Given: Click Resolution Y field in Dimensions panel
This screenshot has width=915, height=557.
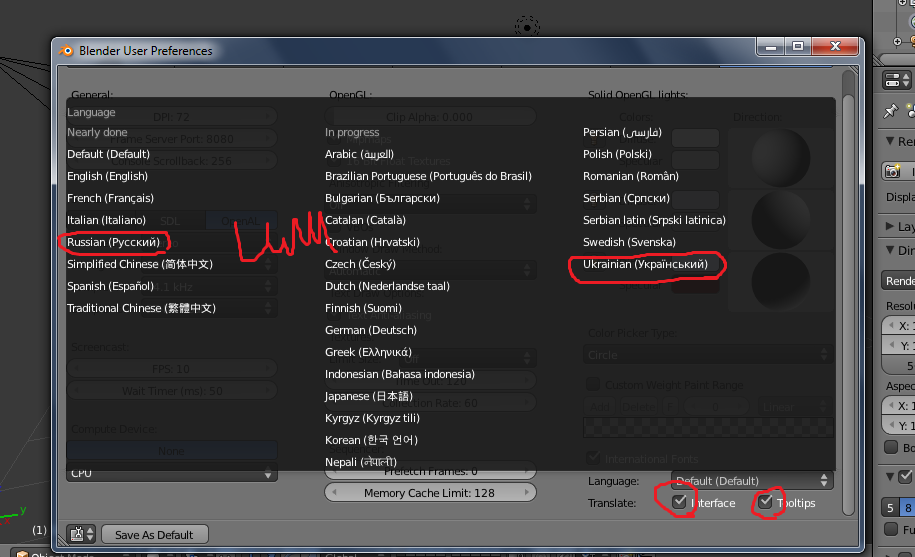Looking at the screenshot, I should coord(899,346).
